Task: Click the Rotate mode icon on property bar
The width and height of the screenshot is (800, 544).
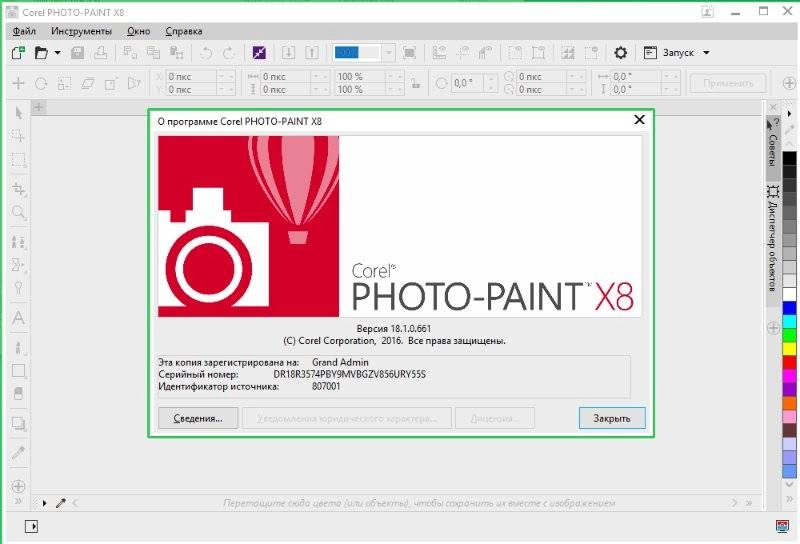Action: pos(41,83)
